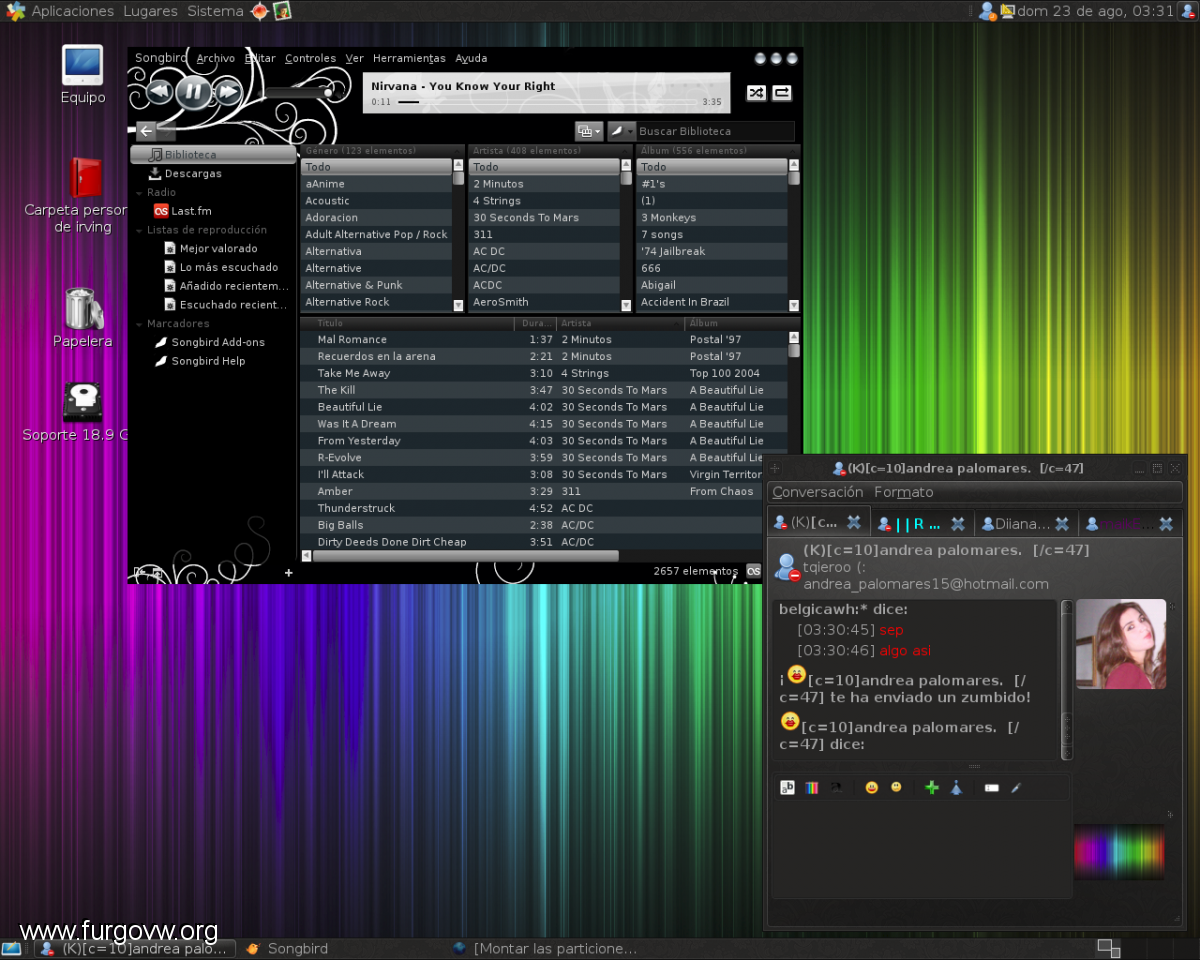Open the Sistema menu in top panel
Screen dimensions: 1200x960
[215, 11]
